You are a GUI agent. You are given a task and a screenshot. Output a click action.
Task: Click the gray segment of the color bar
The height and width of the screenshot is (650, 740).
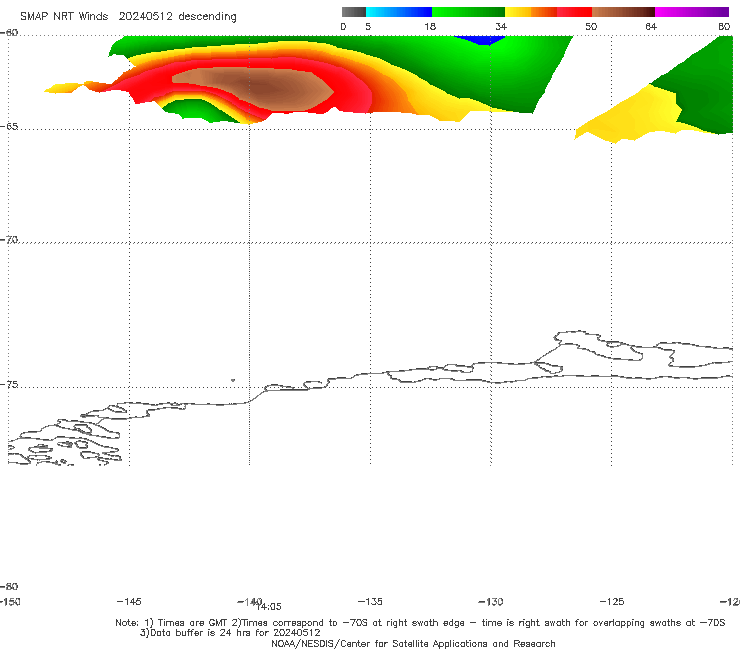pyautogui.click(x=353, y=12)
